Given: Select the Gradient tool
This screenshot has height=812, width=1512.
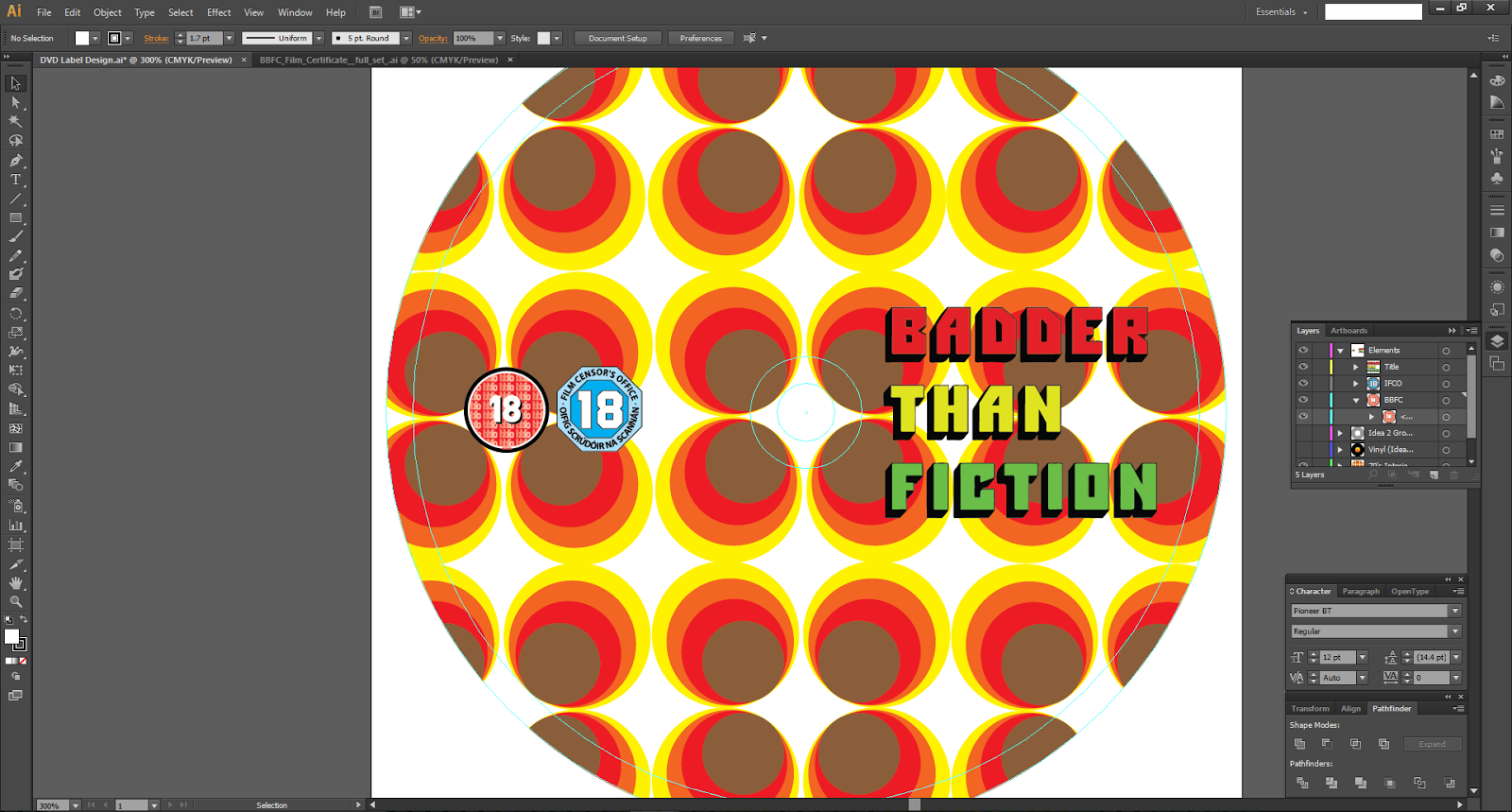Looking at the screenshot, I should (16, 448).
